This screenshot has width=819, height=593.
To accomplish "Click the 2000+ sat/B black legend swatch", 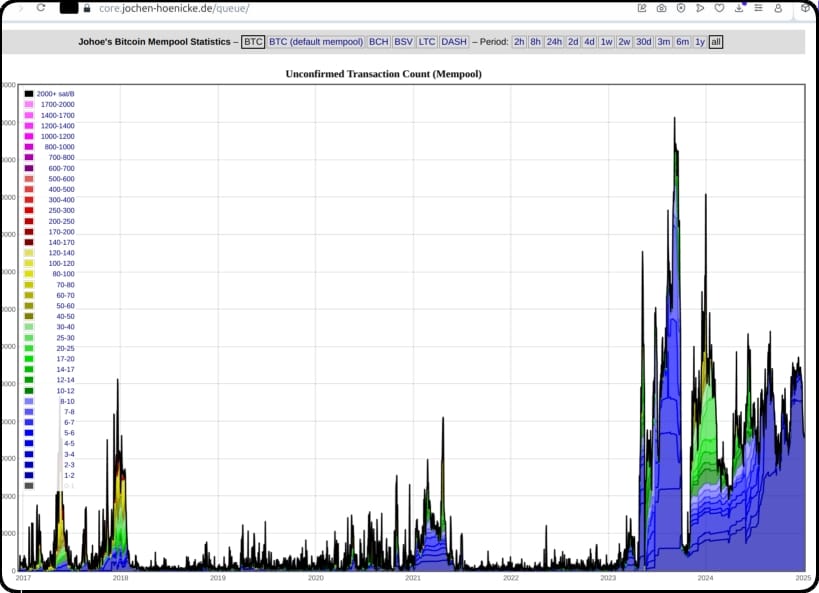I will (x=29, y=94).
